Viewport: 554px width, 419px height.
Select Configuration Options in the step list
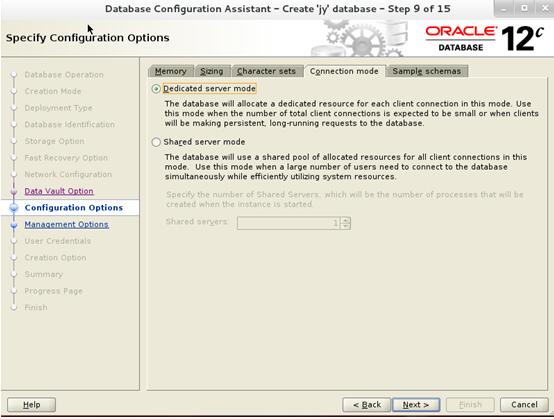(x=74, y=208)
